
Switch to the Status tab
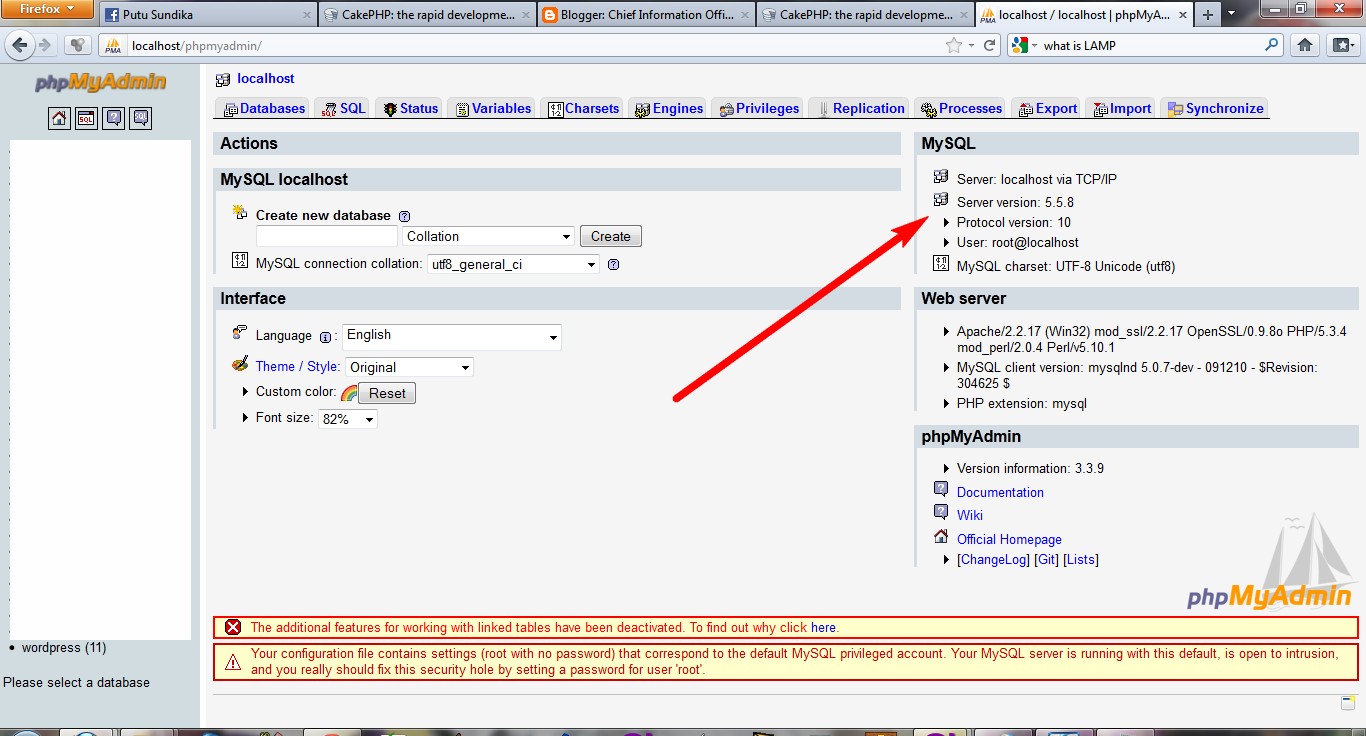pos(409,108)
